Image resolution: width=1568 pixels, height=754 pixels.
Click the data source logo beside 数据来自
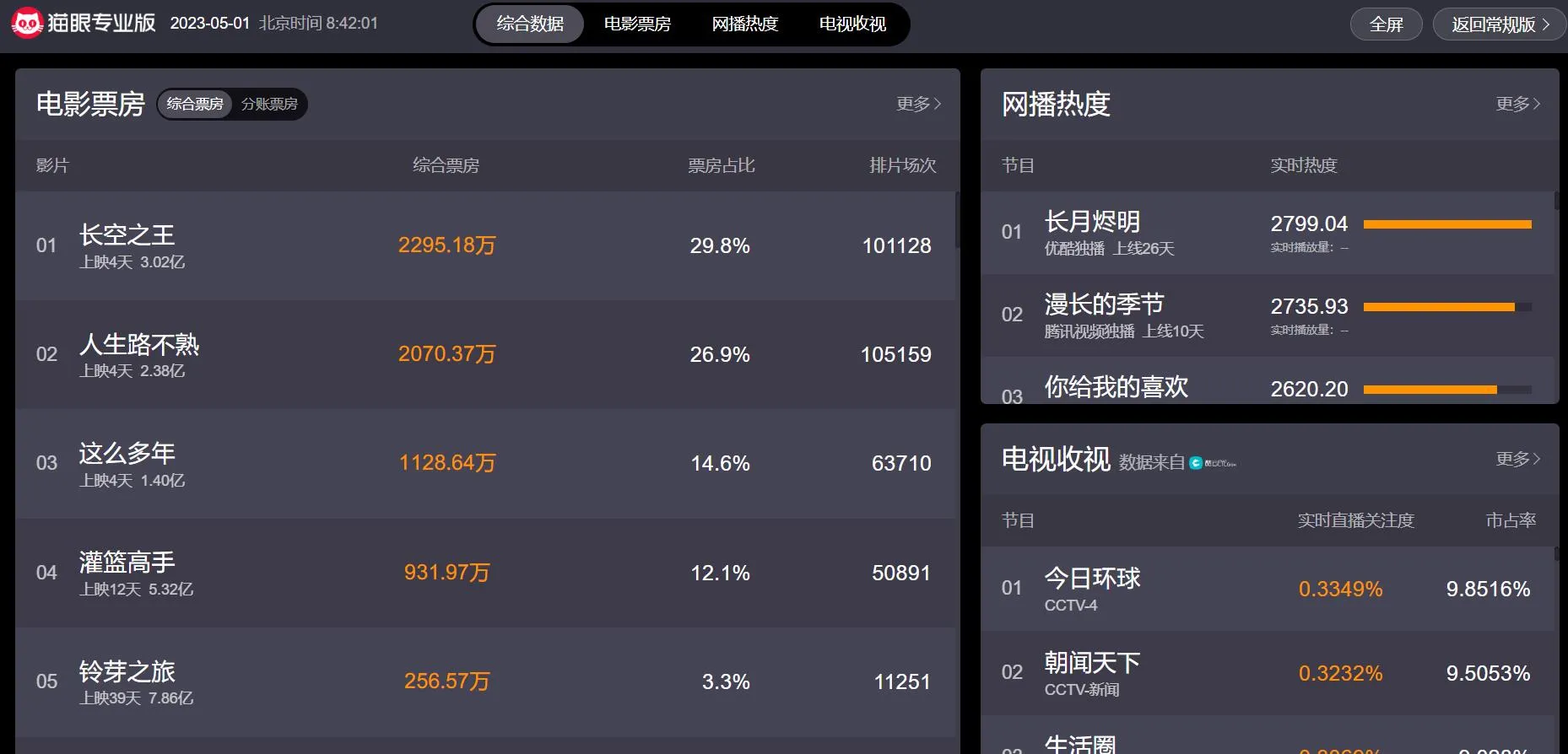pos(1213,463)
